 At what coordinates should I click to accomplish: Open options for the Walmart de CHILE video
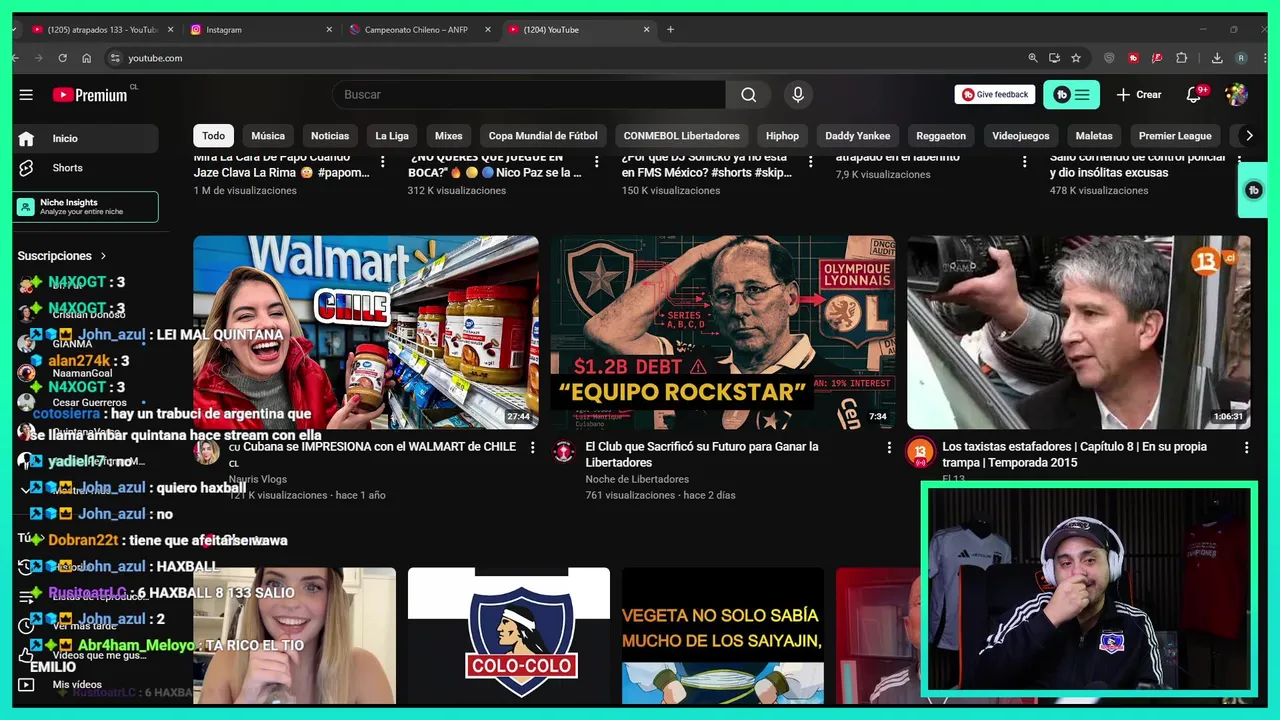[x=532, y=448]
